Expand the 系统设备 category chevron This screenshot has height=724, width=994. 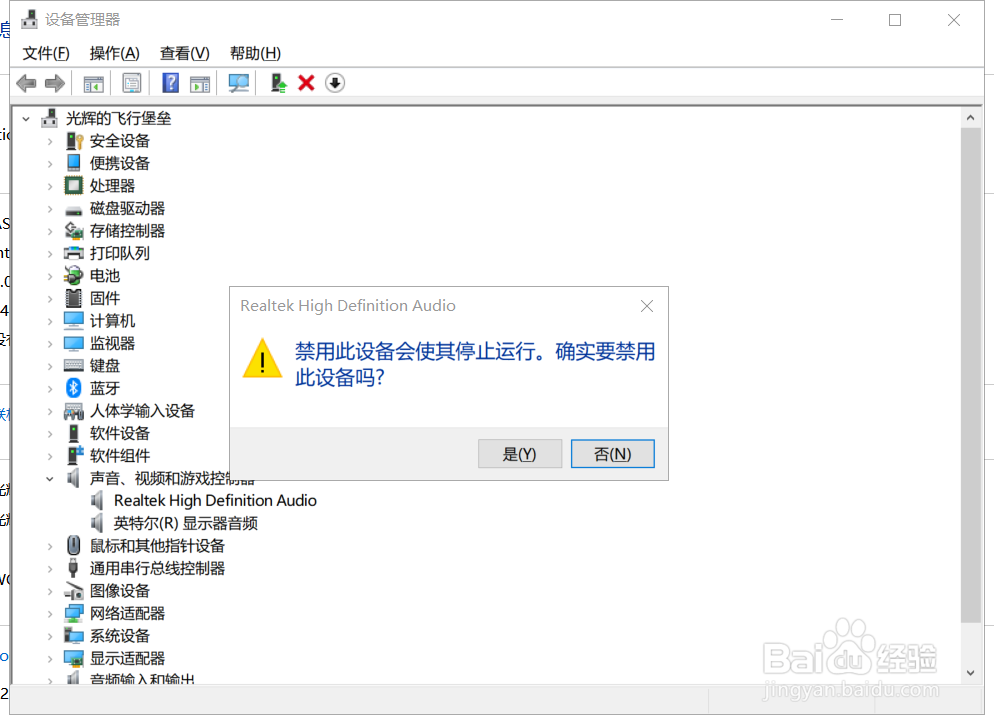[x=50, y=636]
